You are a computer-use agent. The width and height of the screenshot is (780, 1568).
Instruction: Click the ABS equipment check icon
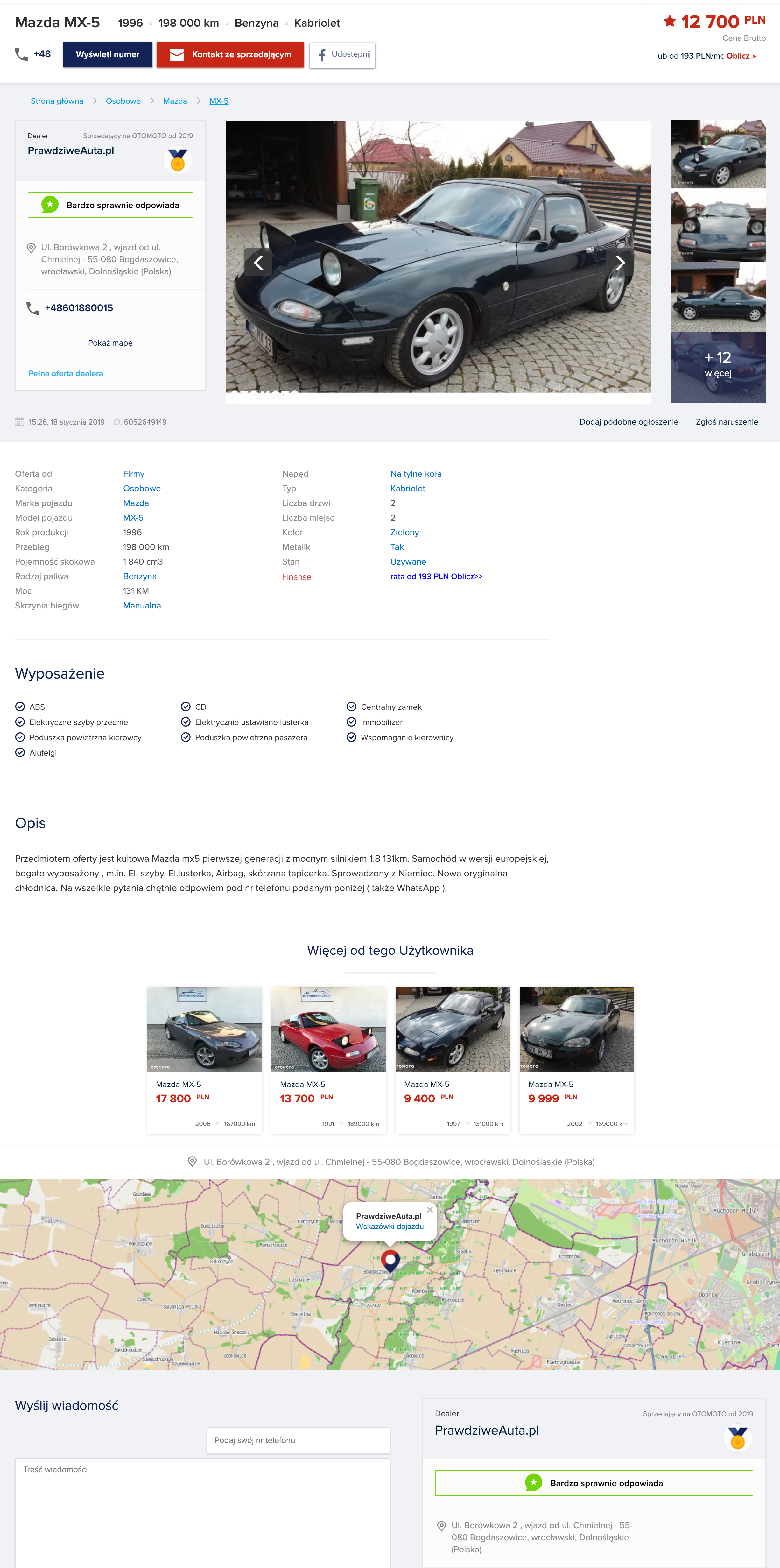pos(20,707)
